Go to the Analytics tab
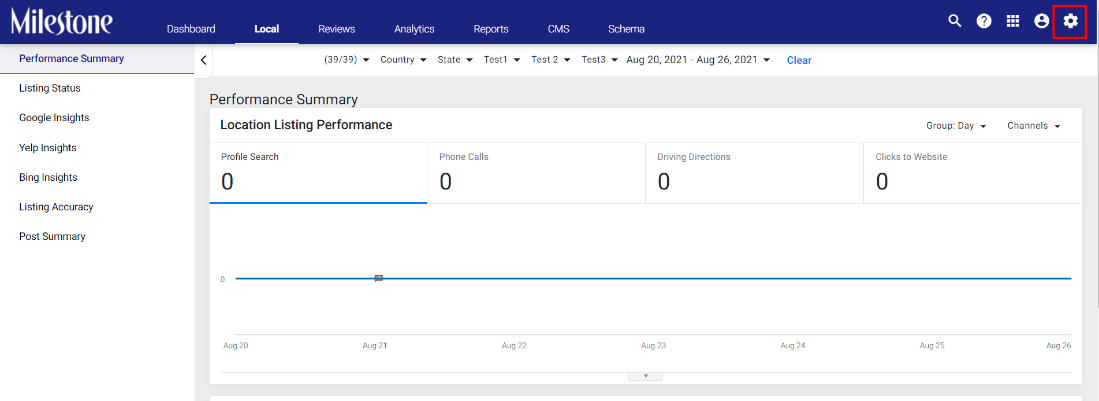This screenshot has height=401, width=1099. pyautogui.click(x=414, y=29)
